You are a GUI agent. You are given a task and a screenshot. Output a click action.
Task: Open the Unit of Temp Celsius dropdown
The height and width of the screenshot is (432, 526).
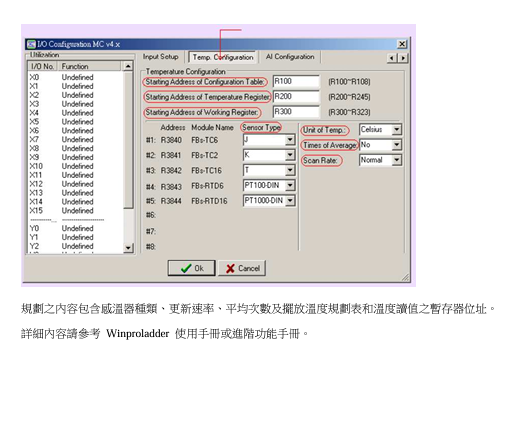pyautogui.click(x=397, y=129)
